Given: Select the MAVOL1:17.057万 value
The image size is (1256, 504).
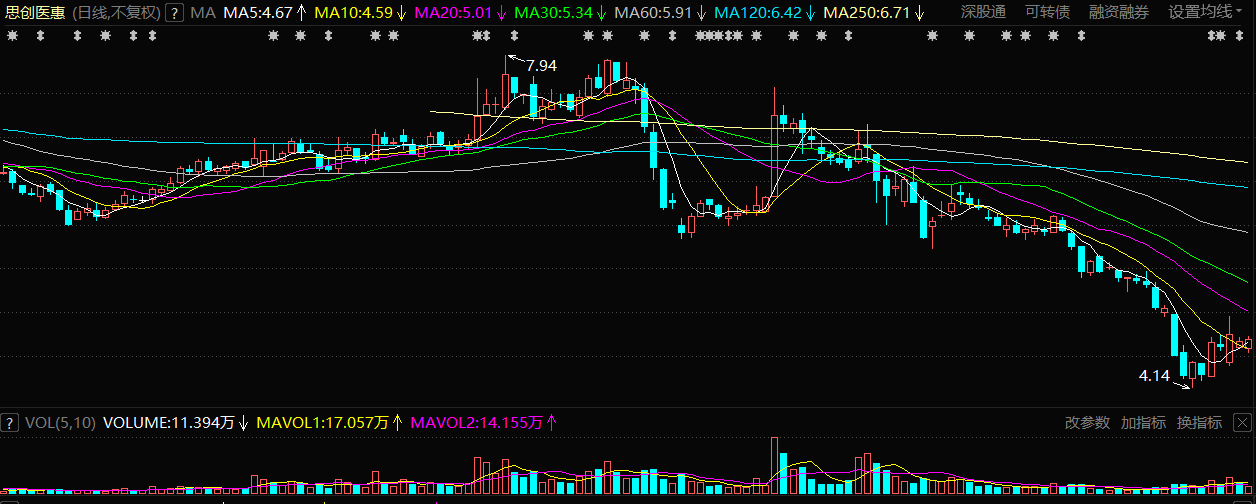Looking at the screenshot, I should [322, 423].
